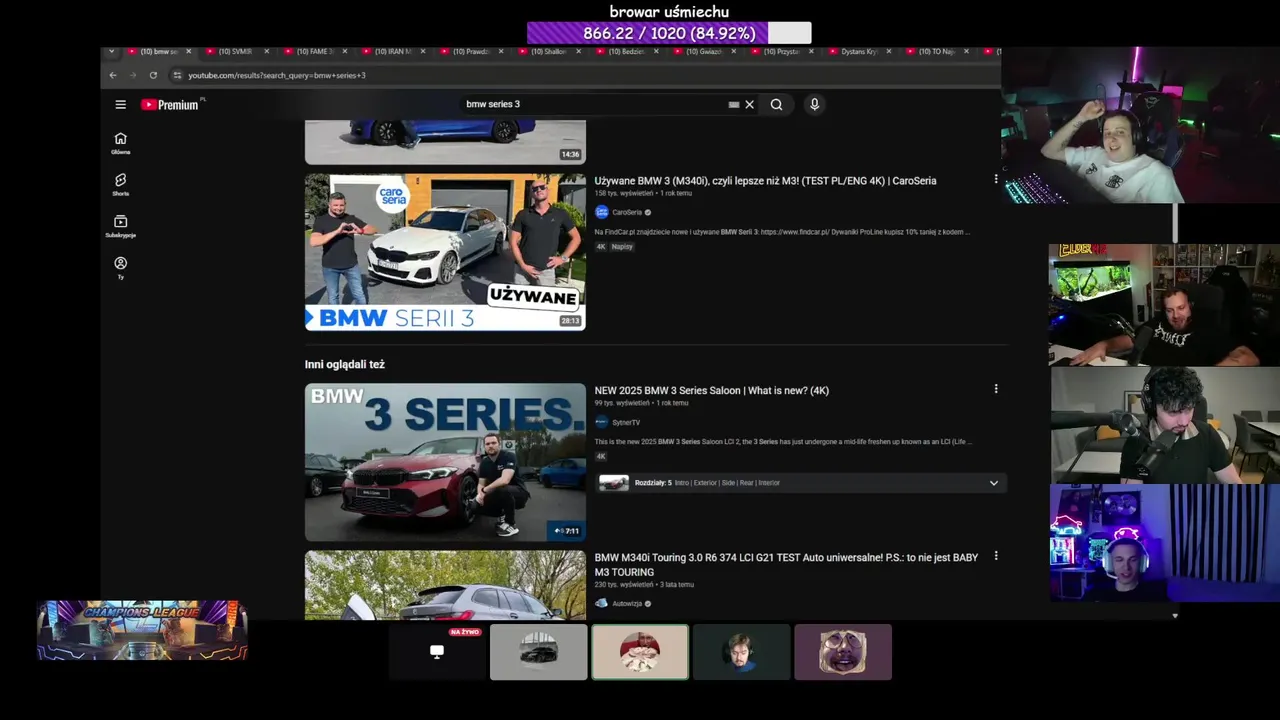1280x720 pixels.
Task: View site information icon in address bar
Action: tap(177, 75)
